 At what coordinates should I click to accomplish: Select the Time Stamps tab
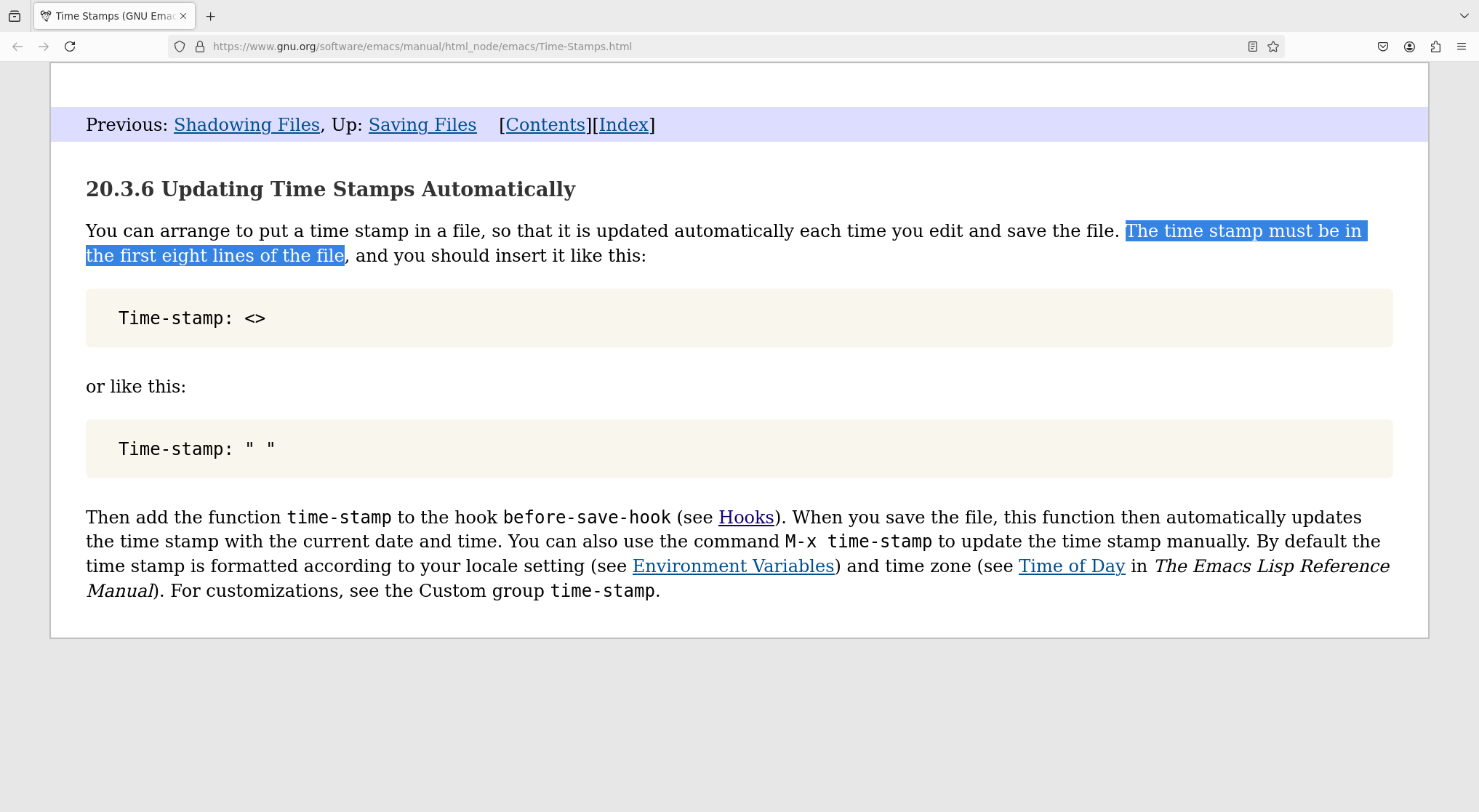click(x=109, y=16)
